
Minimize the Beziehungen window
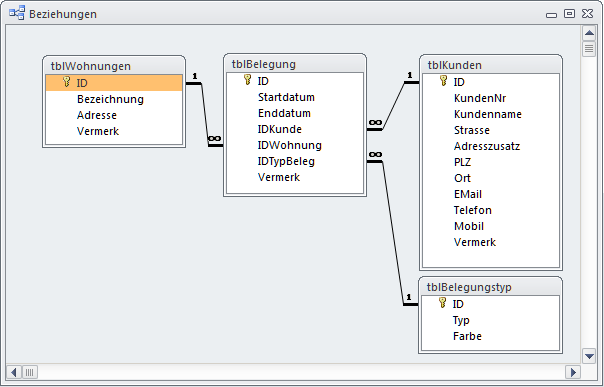[x=551, y=15]
